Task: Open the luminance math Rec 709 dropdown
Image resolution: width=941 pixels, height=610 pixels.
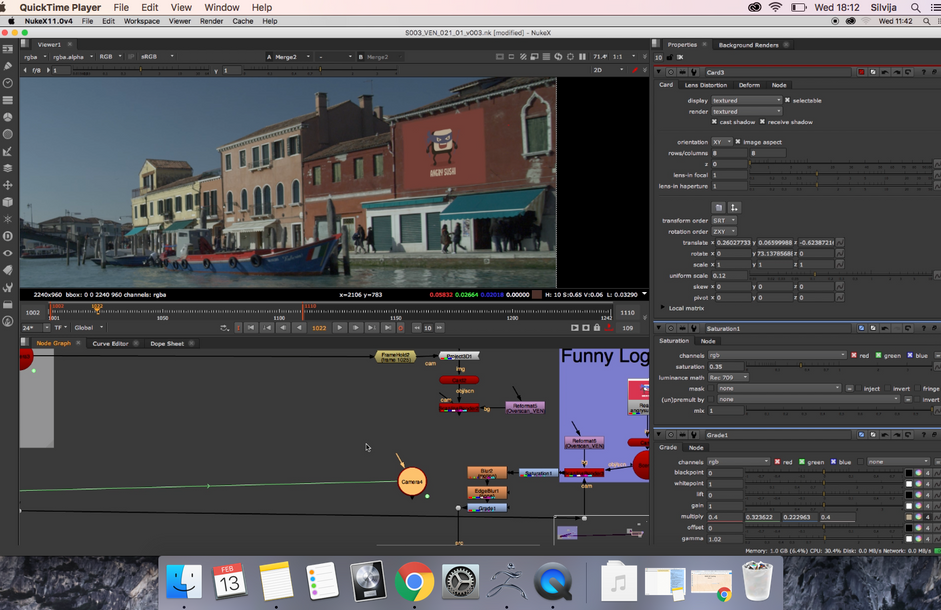Action: (x=730, y=377)
